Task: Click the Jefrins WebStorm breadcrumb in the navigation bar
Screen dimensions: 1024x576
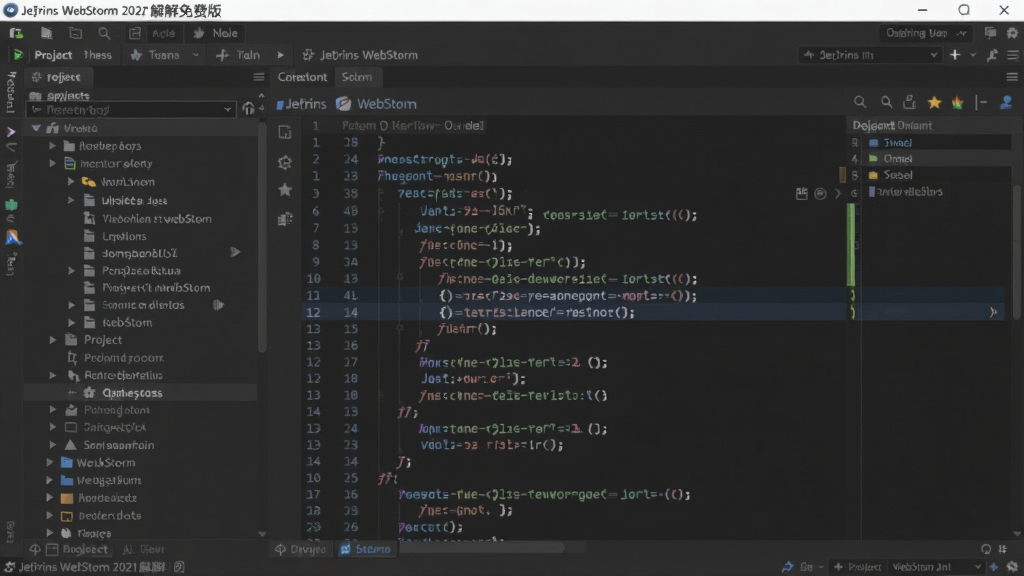Action: 360,55
